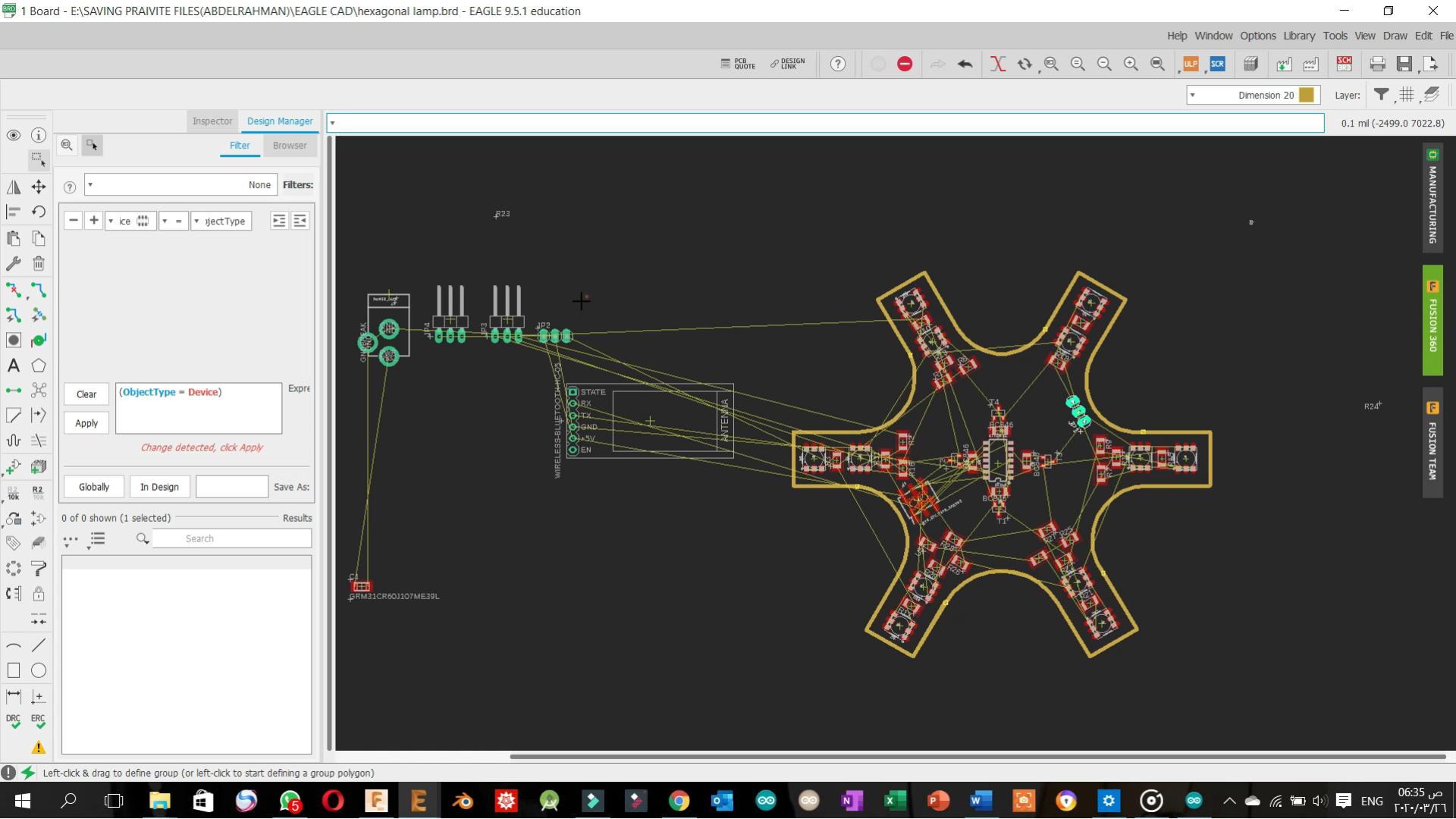Click the Zoom in magnifier

pyautogui.click(x=1131, y=64)
